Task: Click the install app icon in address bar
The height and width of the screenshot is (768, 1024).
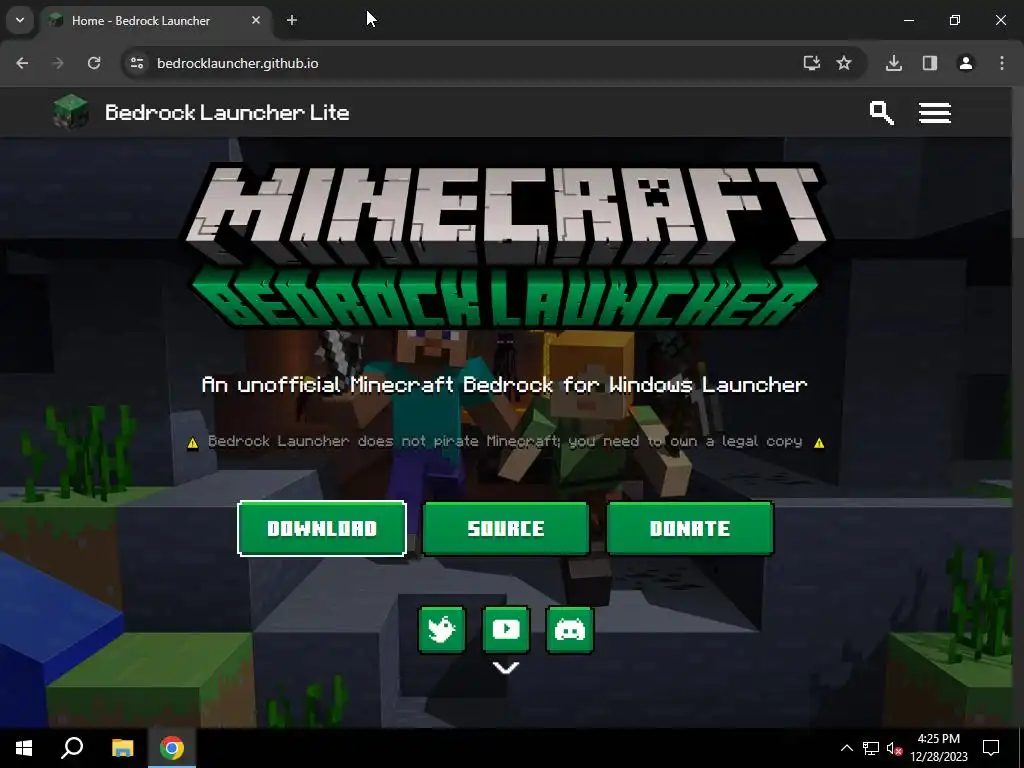Action: 811,63
